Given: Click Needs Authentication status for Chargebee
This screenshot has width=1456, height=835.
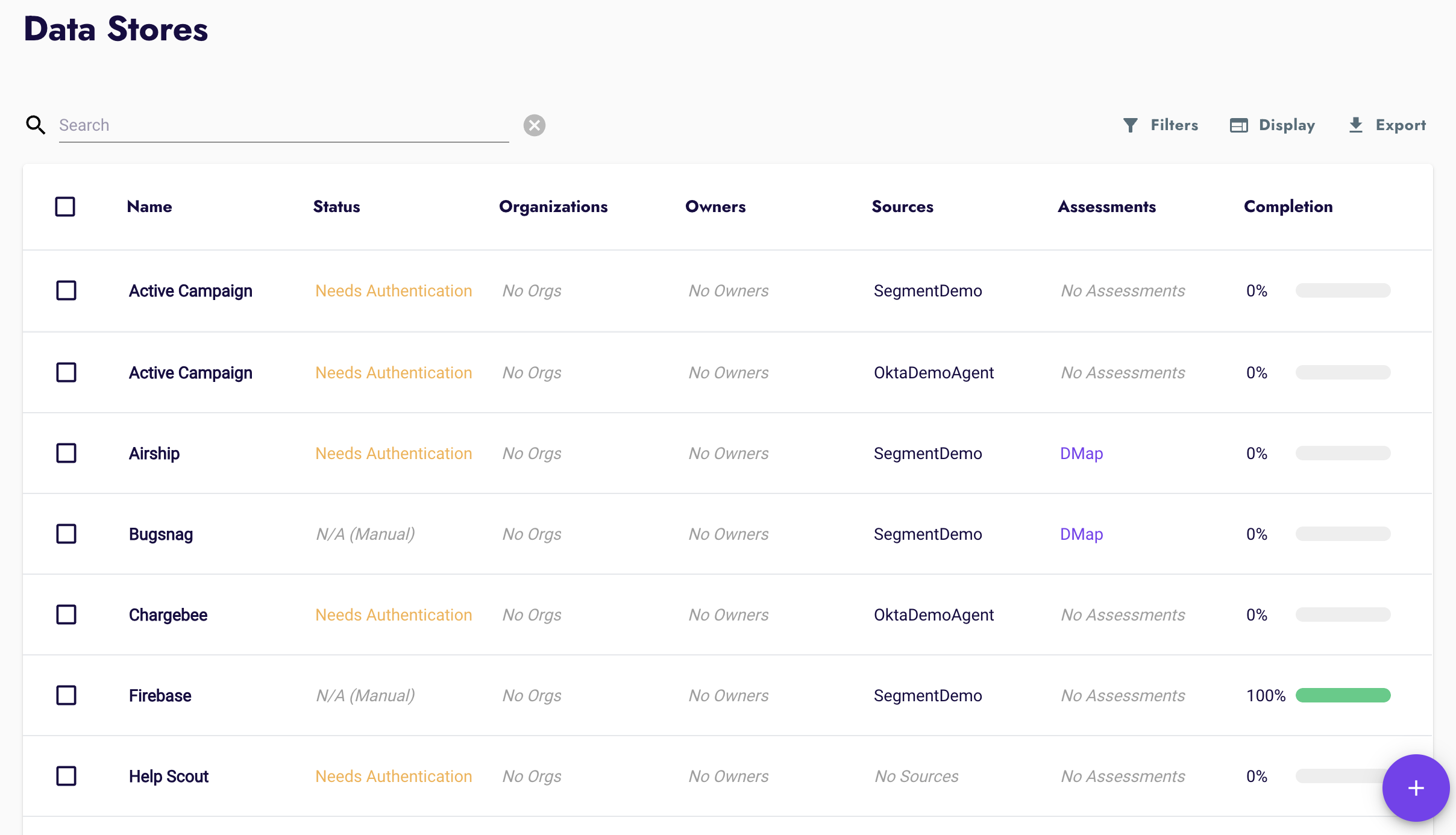Looking at the screenshot, I should [394, 615].
